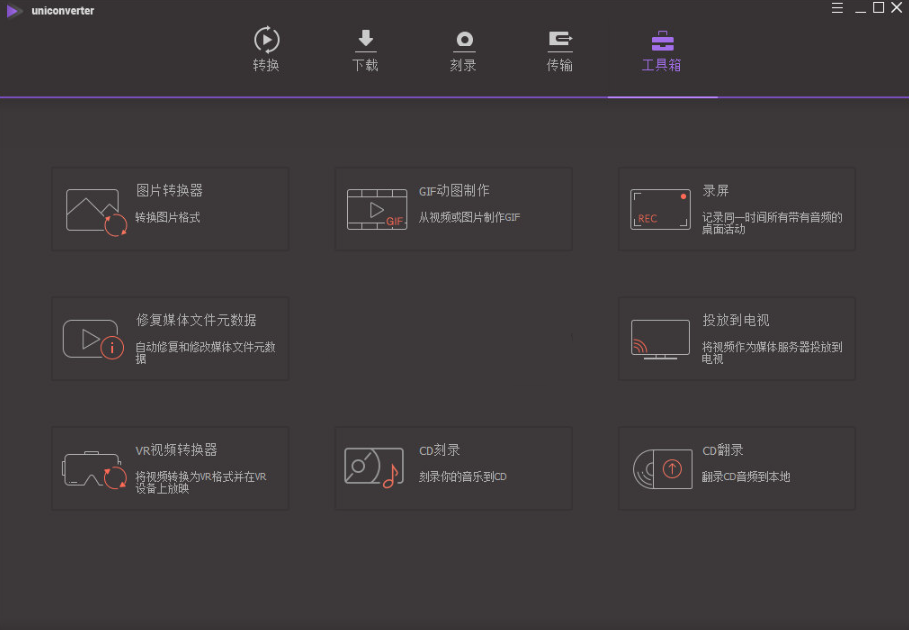Click the CD Ripper disc icon
The image size is (909, 630).
[x=660, y=467]
